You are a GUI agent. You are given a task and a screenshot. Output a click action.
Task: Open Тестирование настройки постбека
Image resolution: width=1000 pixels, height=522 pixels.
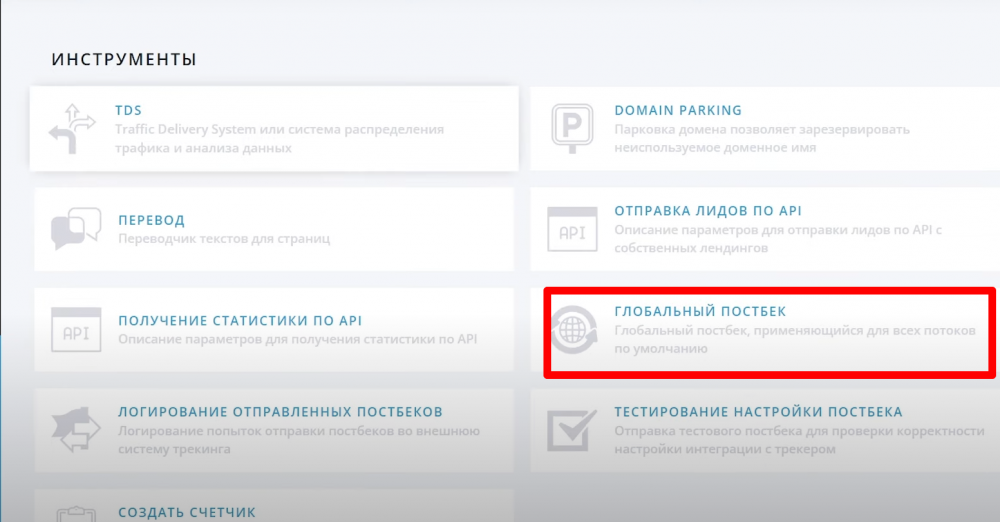(x=758, y=412)
